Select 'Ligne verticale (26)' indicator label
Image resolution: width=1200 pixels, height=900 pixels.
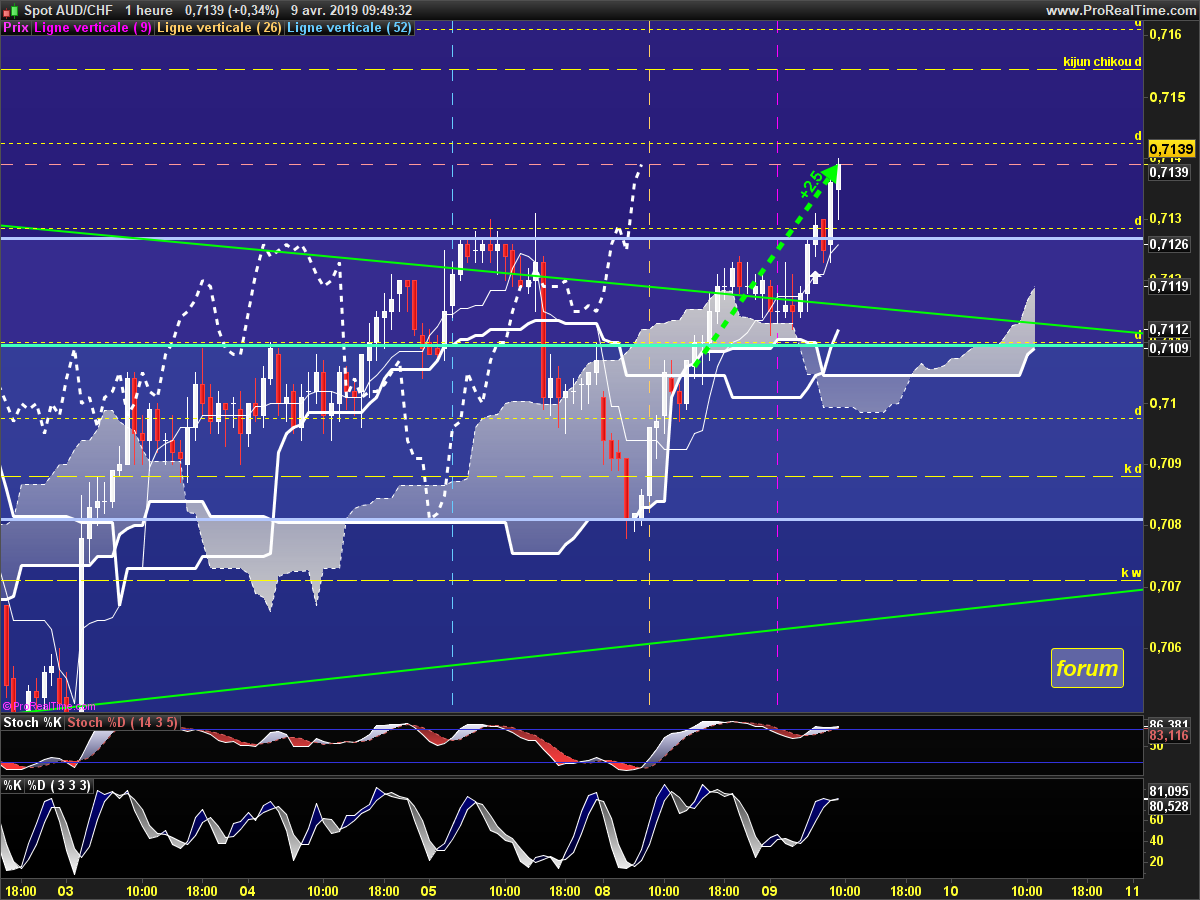click(220, 28)
